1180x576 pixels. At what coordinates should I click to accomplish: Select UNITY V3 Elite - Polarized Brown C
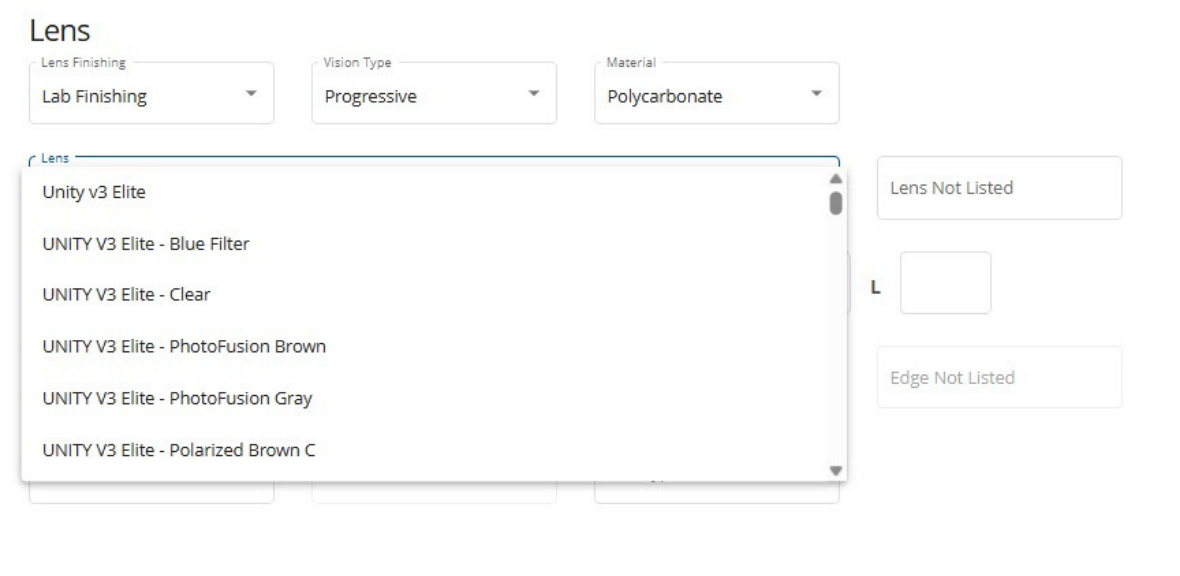tap(179, 450)
